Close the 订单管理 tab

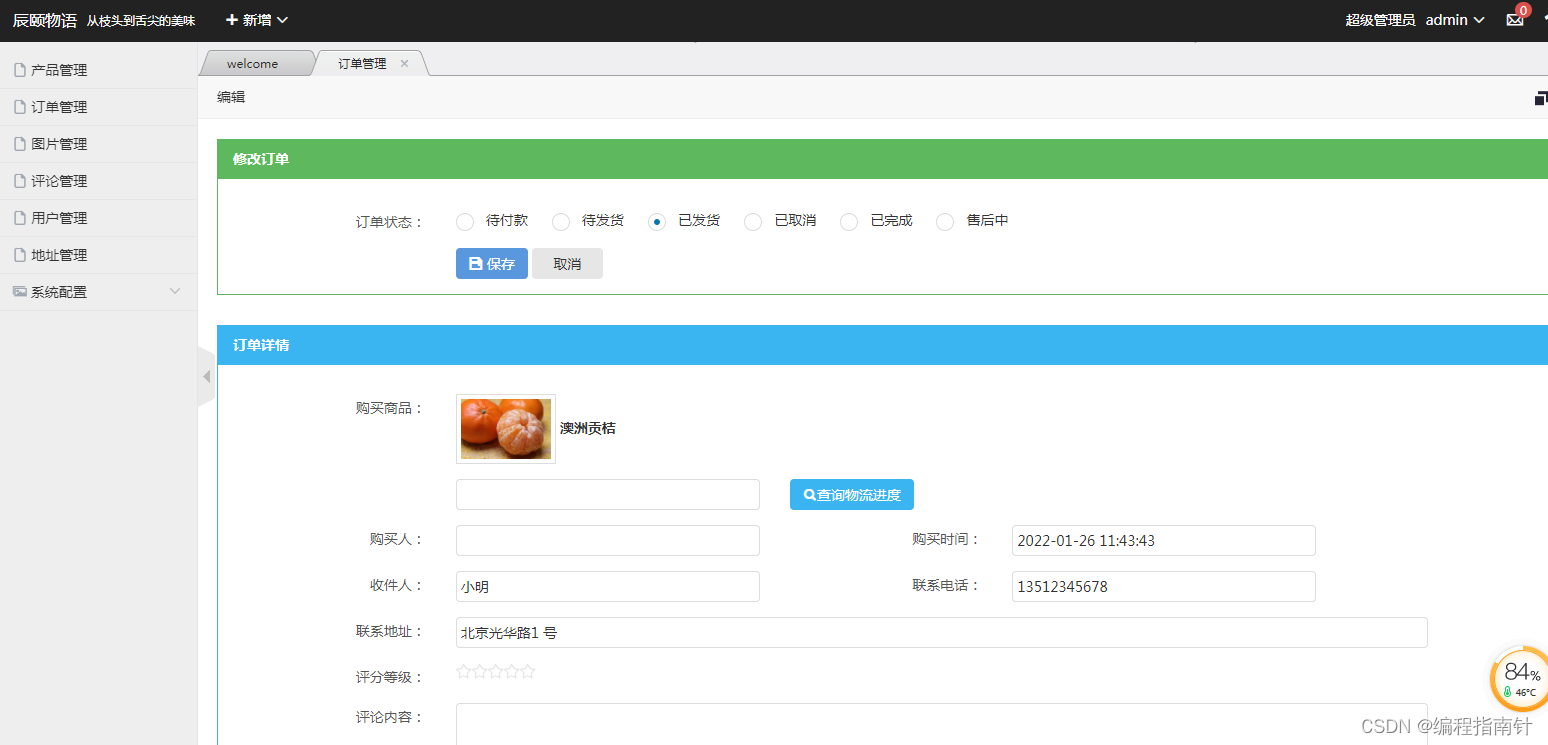tap(405, 64)
